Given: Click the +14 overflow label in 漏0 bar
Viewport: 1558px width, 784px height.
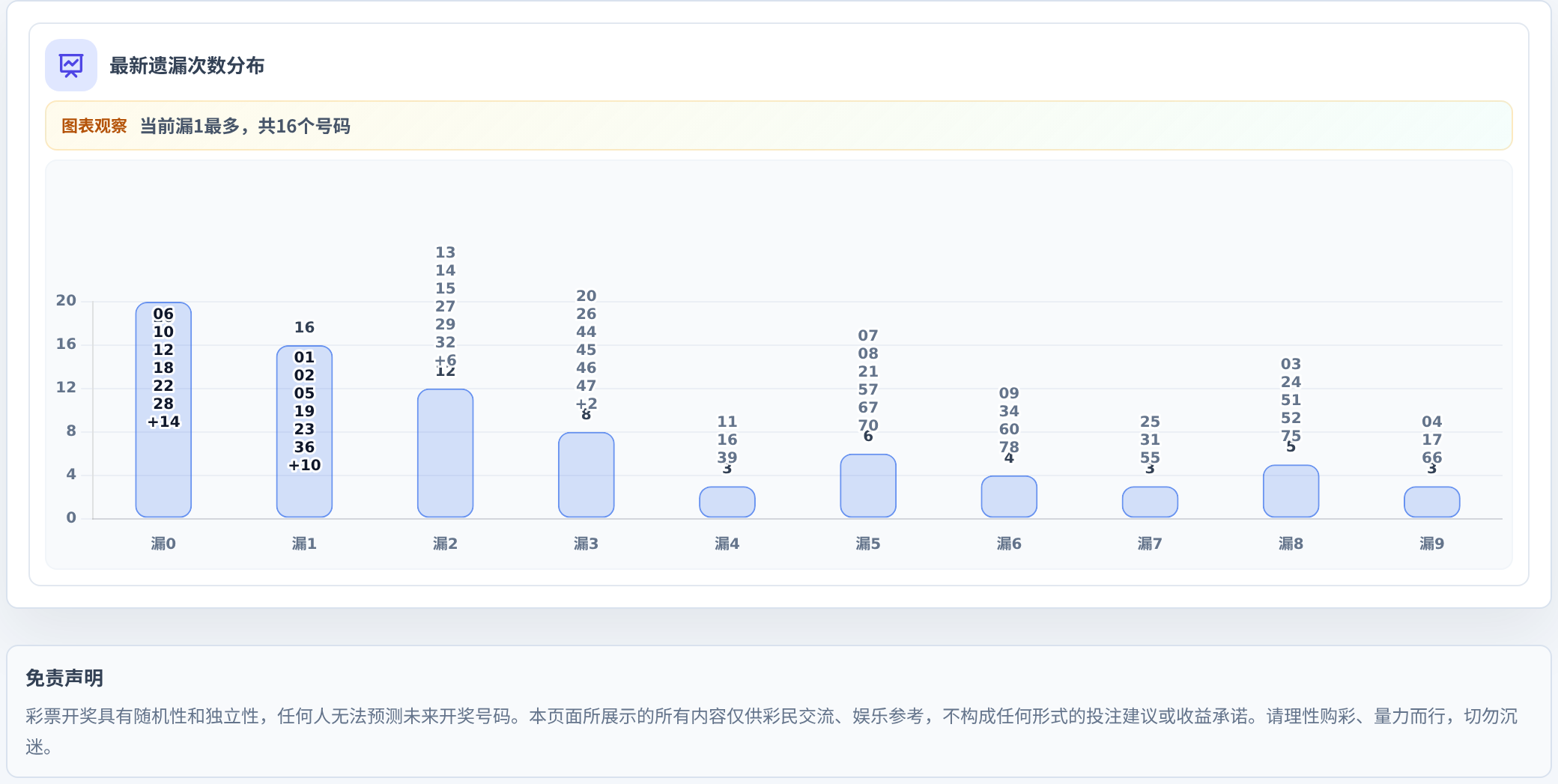Looking at the screenshot, I should (x=163, y=422).
